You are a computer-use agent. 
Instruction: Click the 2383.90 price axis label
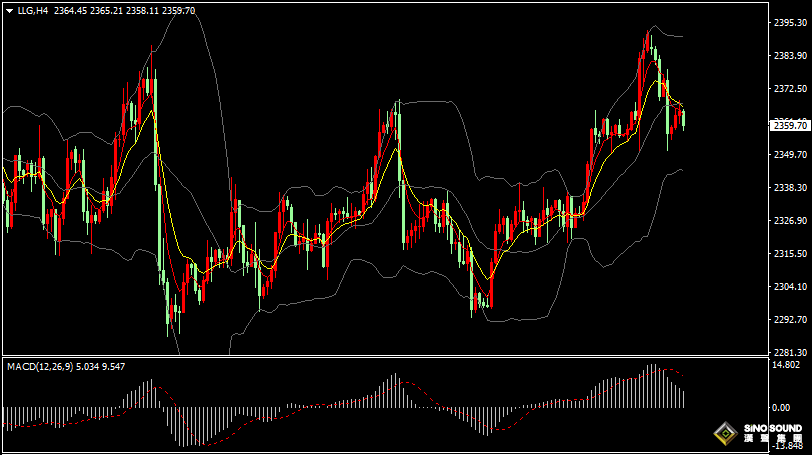click(789, 56)
